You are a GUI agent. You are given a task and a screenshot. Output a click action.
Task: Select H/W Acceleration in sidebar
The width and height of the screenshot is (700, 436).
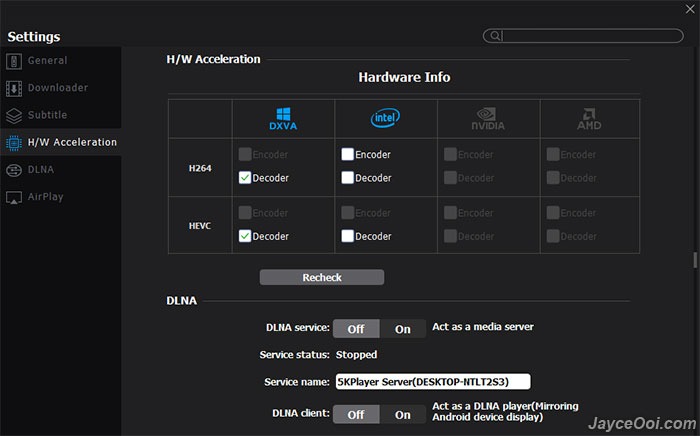click(61, 142)
